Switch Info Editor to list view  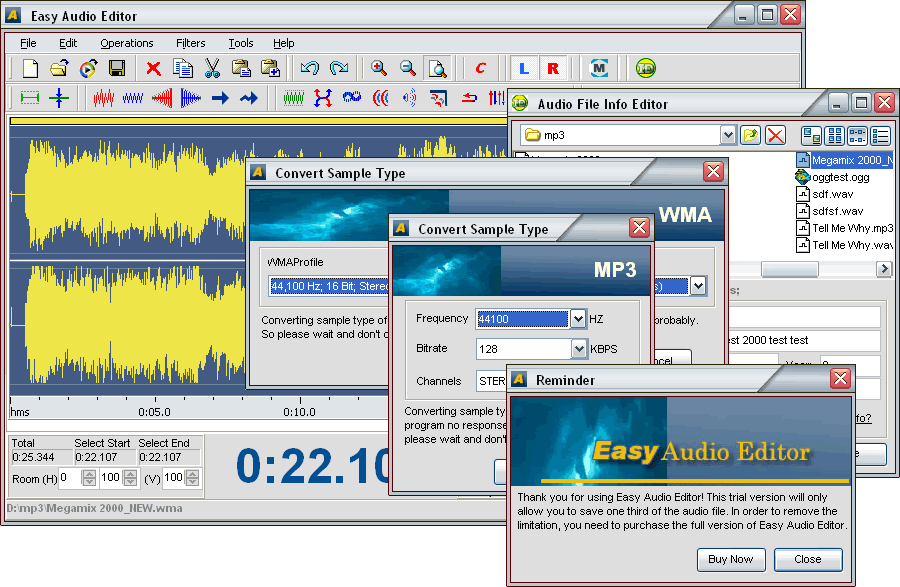pyautogui.click(x=857, y=135)
